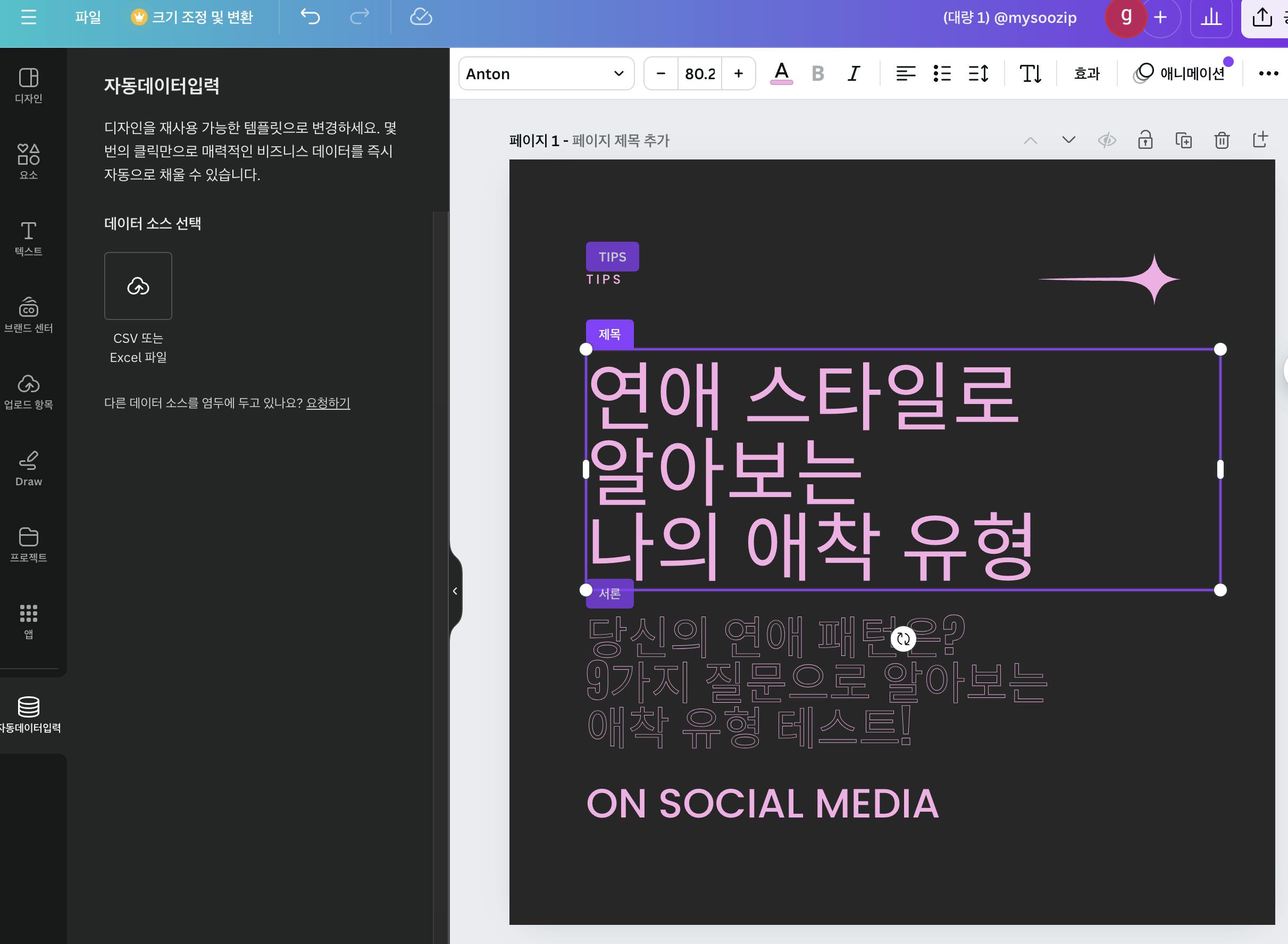
Task: Click the 요청하기 request link
Action: (x=328, y=403)
